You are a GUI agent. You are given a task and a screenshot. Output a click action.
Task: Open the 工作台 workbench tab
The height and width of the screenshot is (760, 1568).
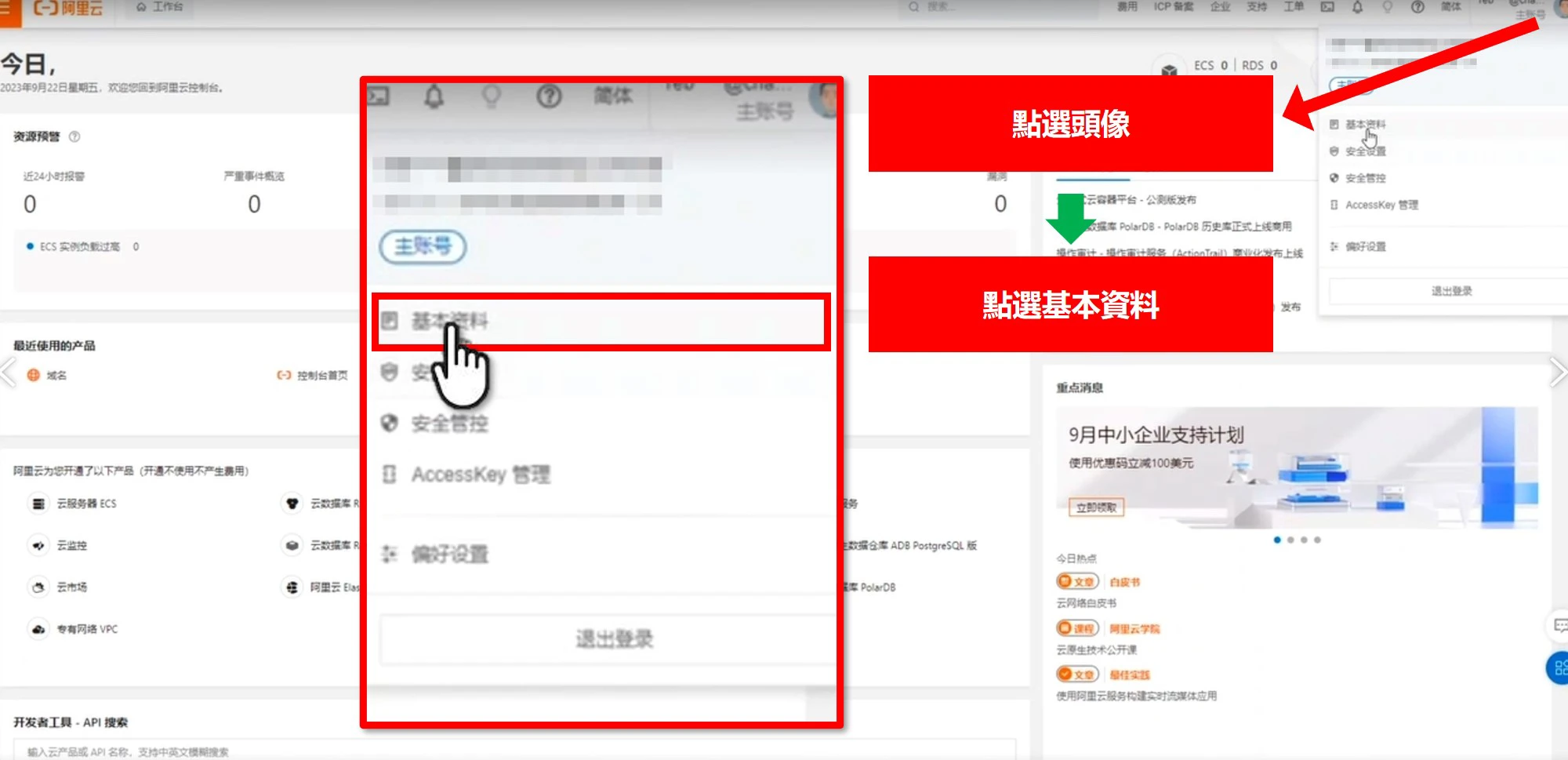160,7
